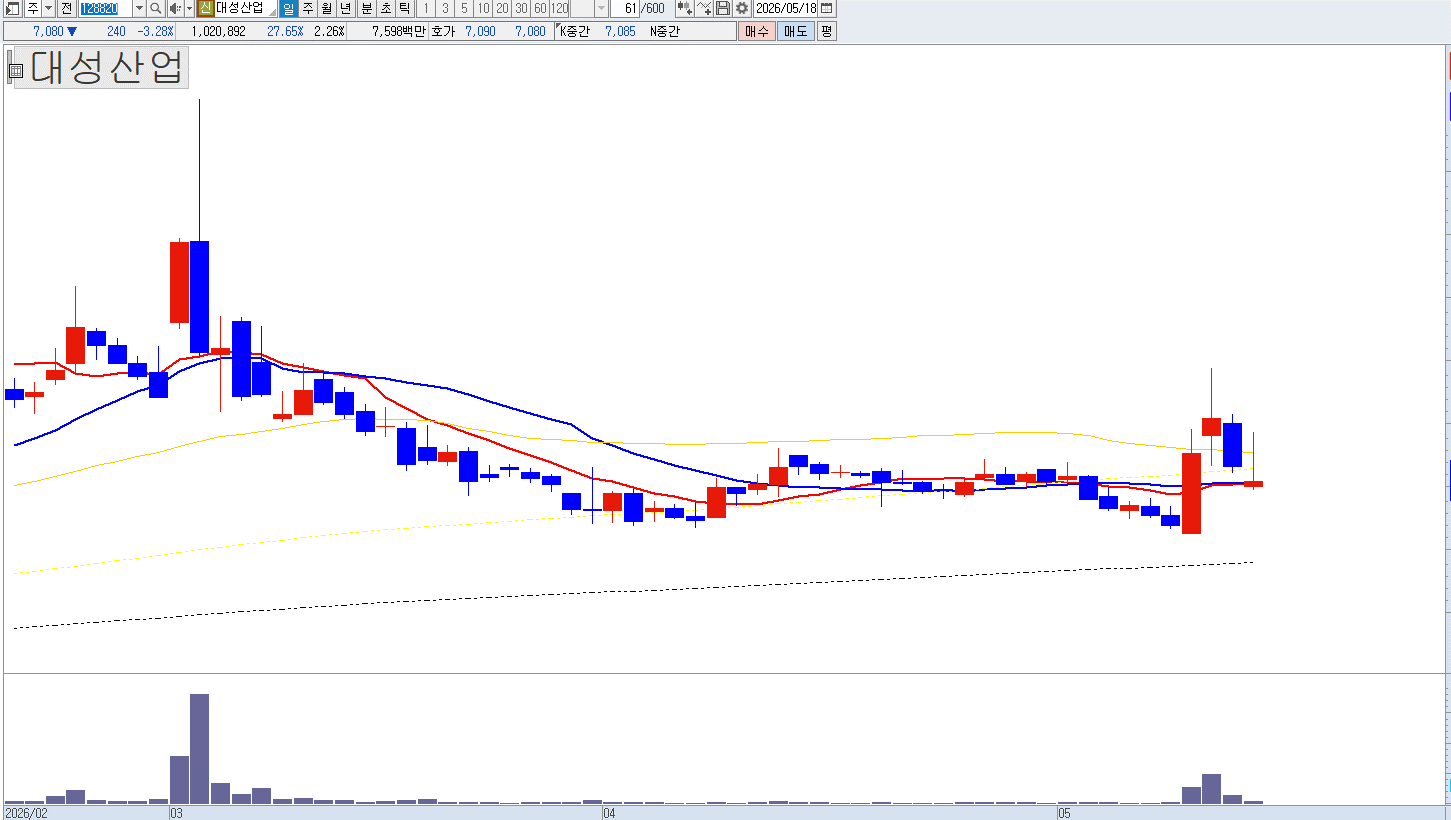Select interval 10 button
1451x820 pixels.
coord(483,8)
